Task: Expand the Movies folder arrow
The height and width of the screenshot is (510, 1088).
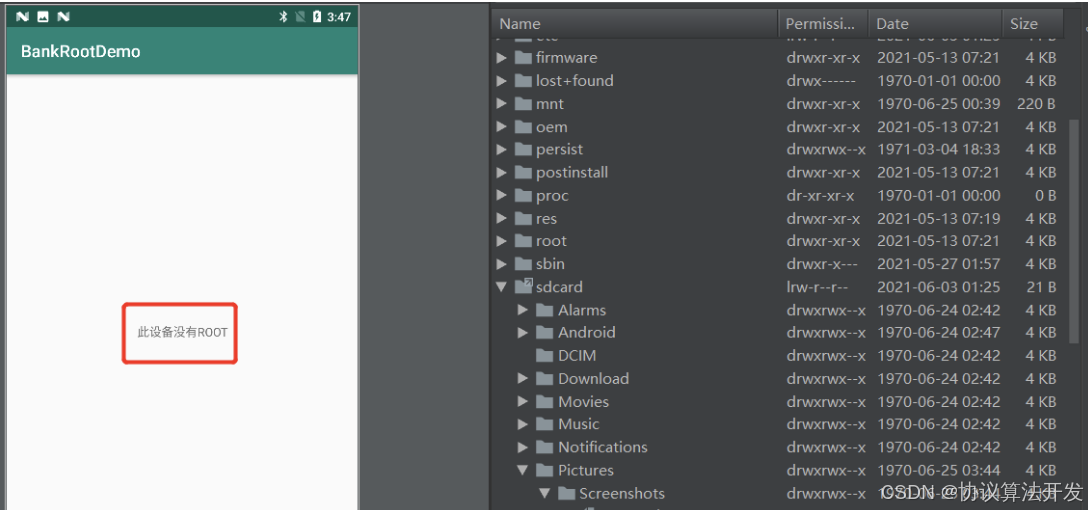Action: [523, 402]
